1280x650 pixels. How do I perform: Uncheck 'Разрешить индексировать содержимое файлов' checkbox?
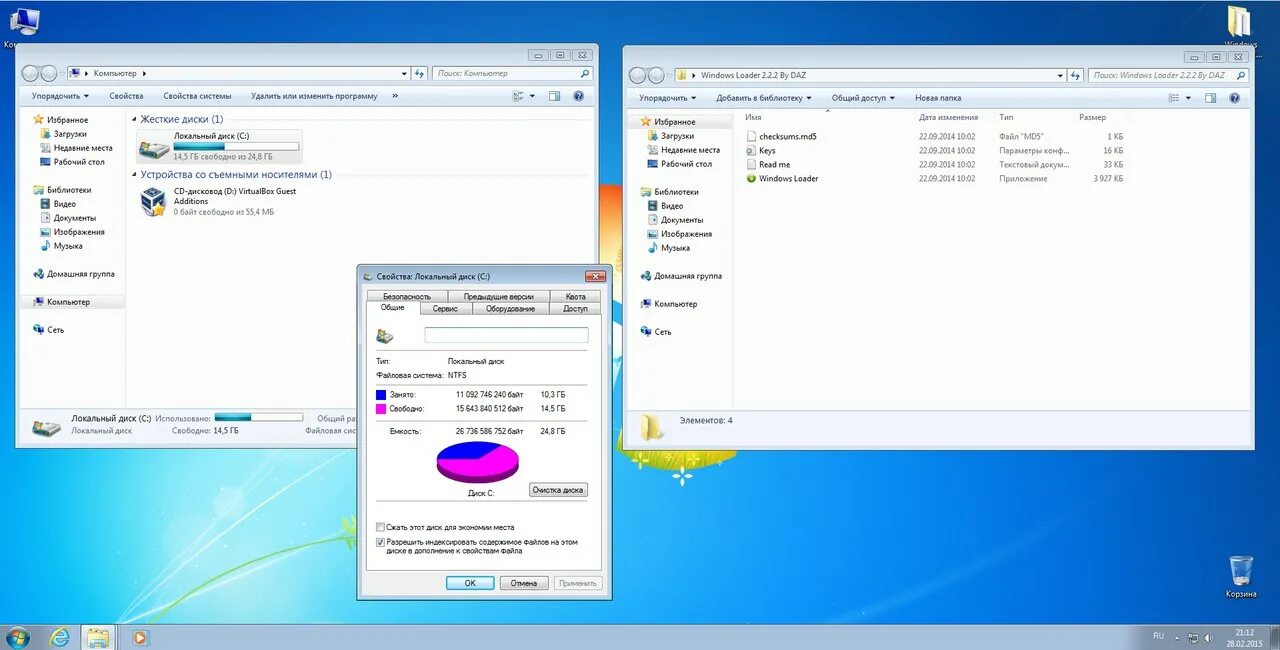[x=380, y=542]
